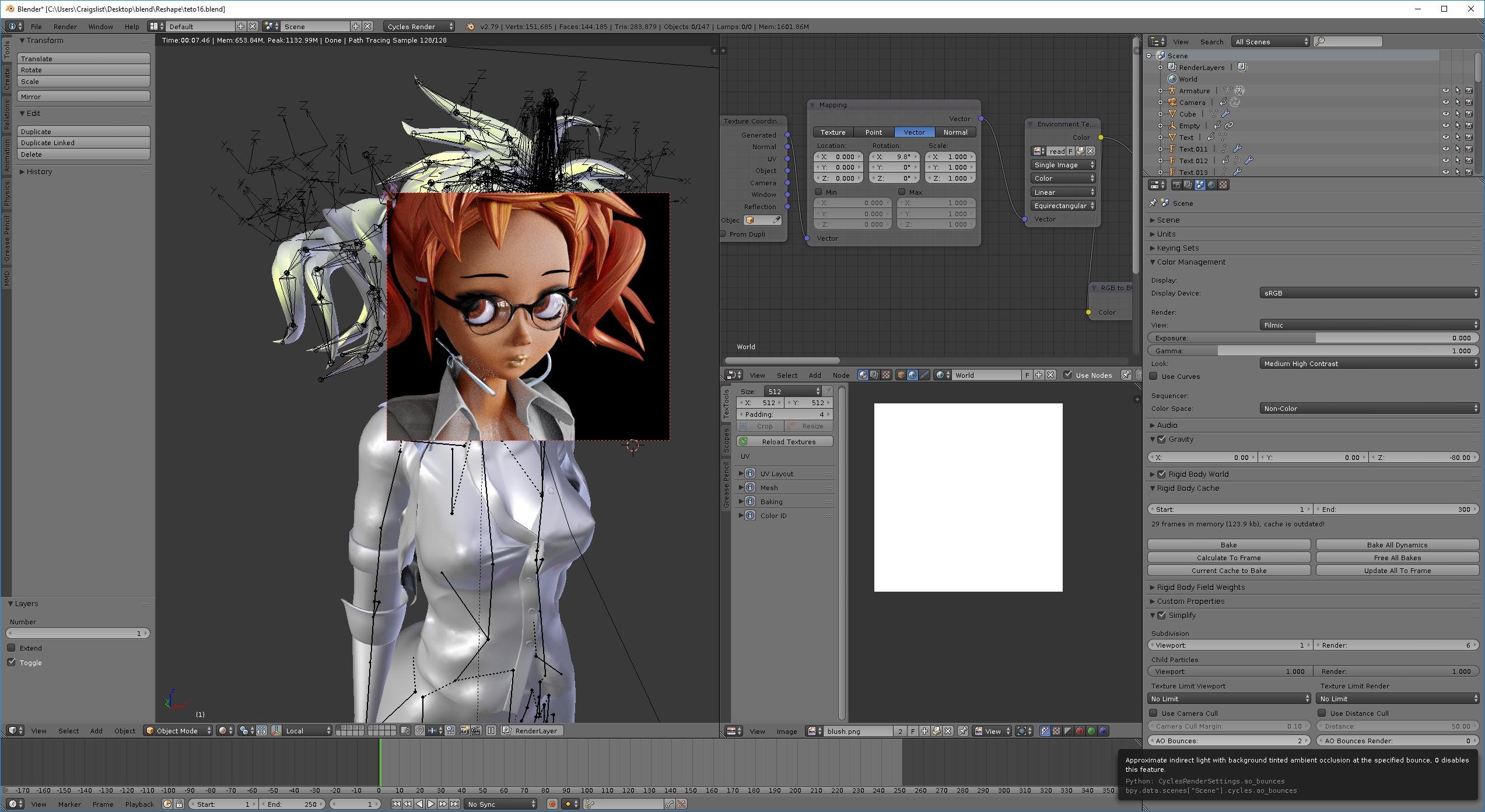Select the compositing node tree icon
The width and height of the screenshot is (1485, 812).
[874, 375]
